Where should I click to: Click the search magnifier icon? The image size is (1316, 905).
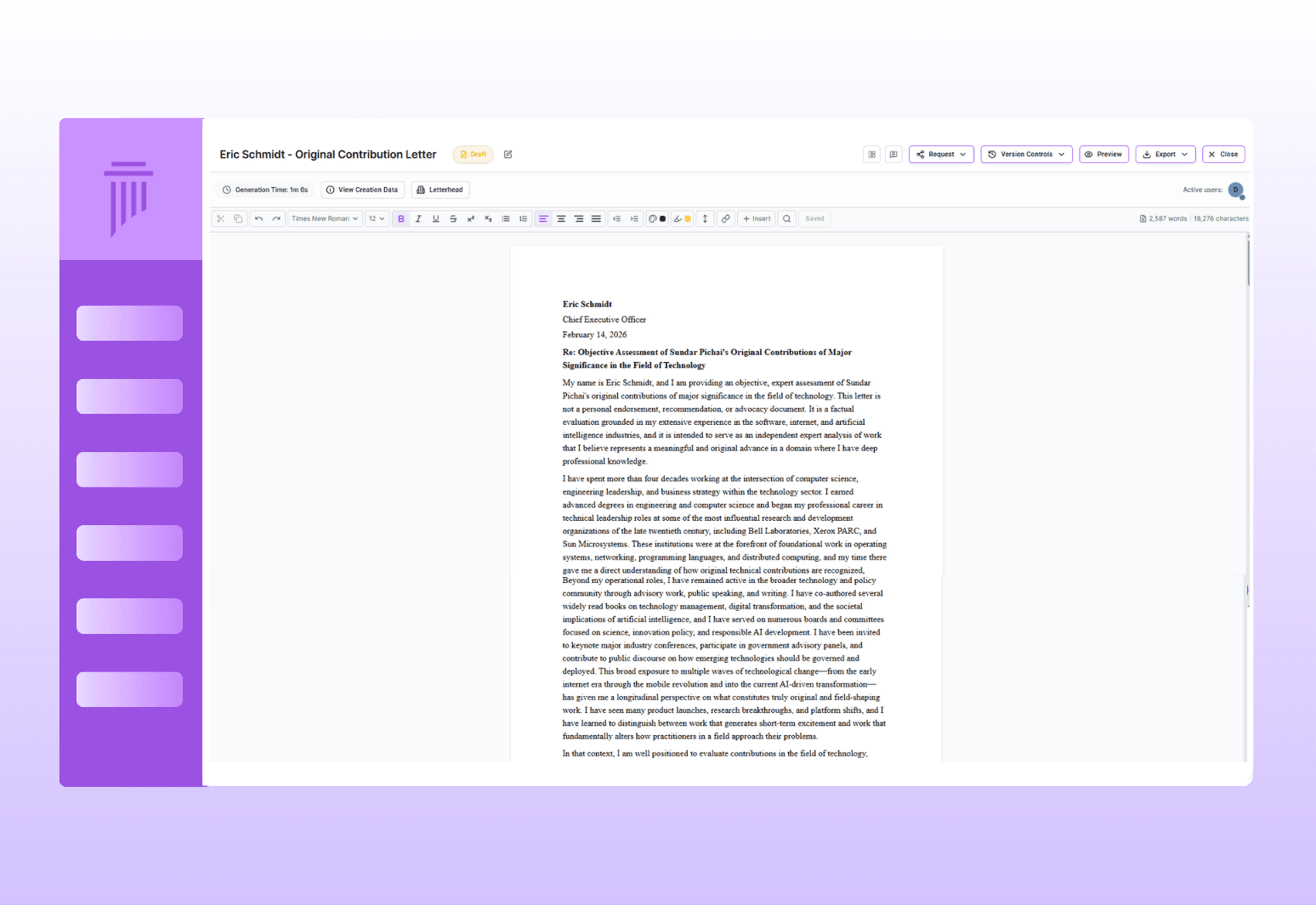[787, 218]
